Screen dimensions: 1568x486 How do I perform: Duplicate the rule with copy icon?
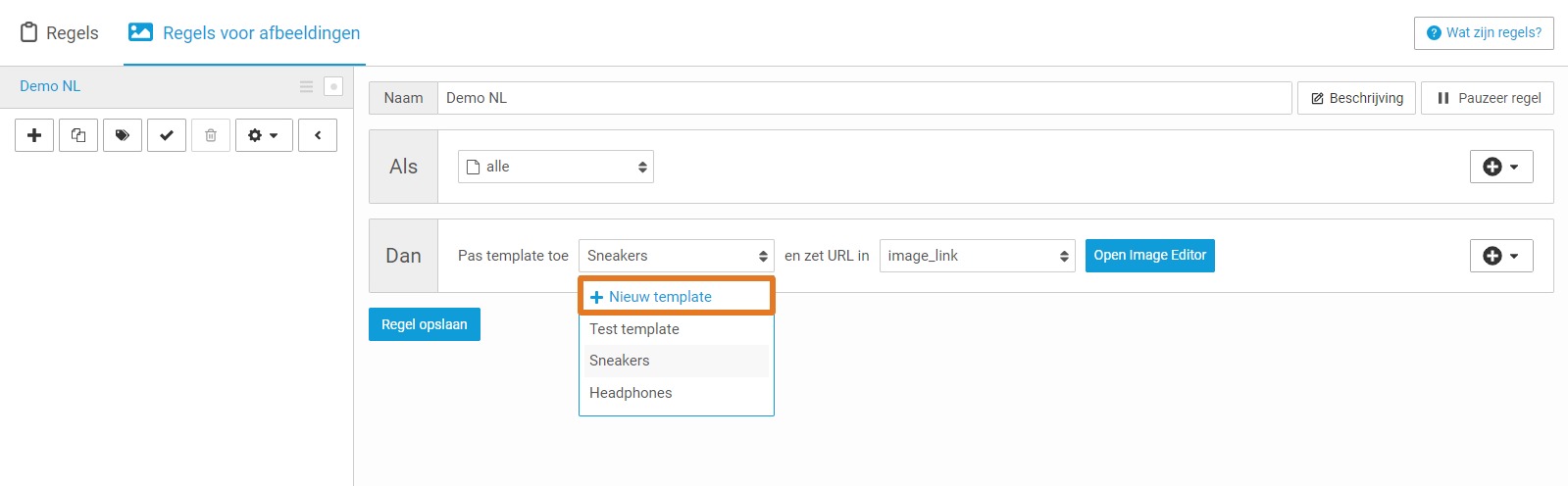tap(78, 135)
